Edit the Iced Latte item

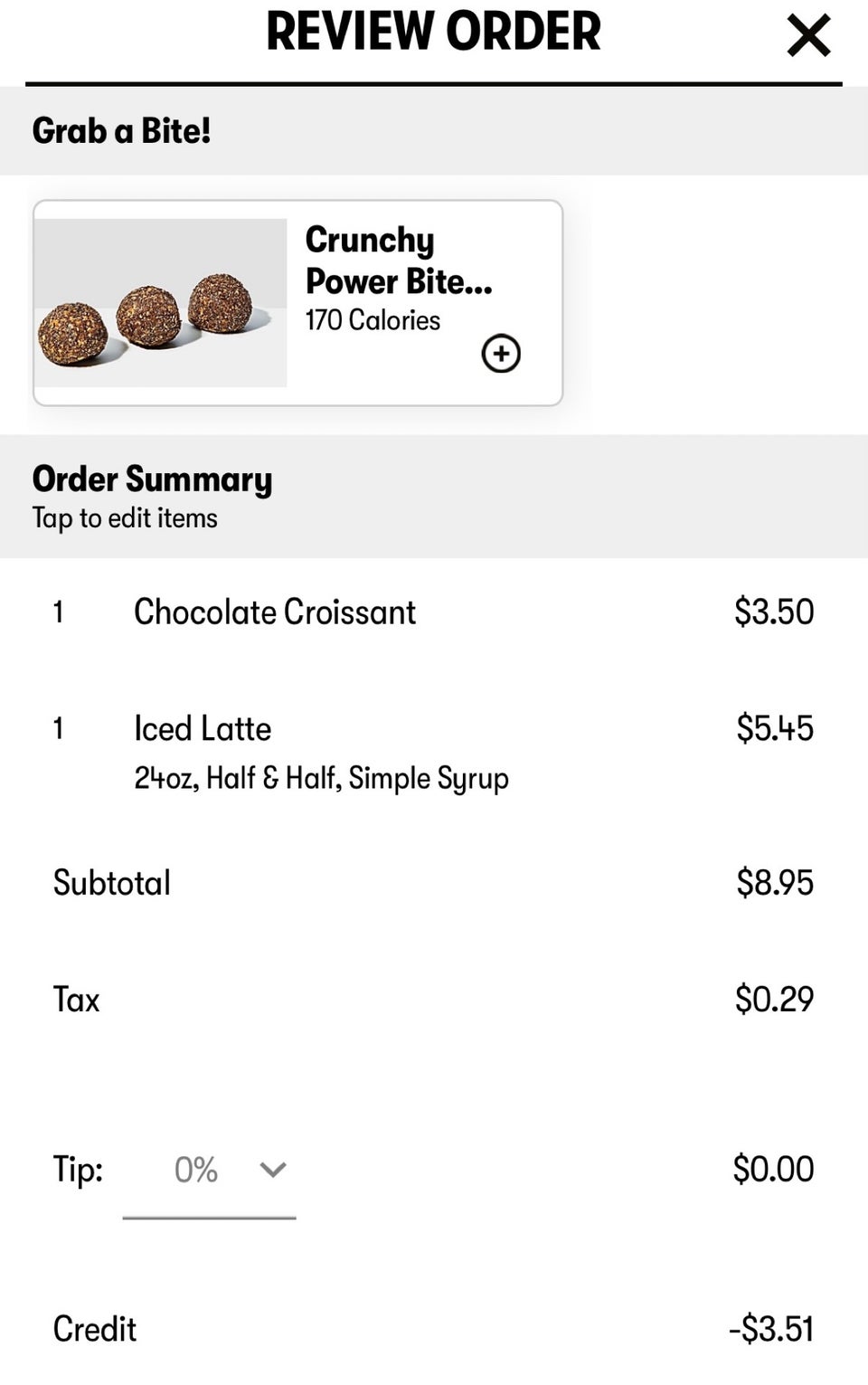coord(203,729)
